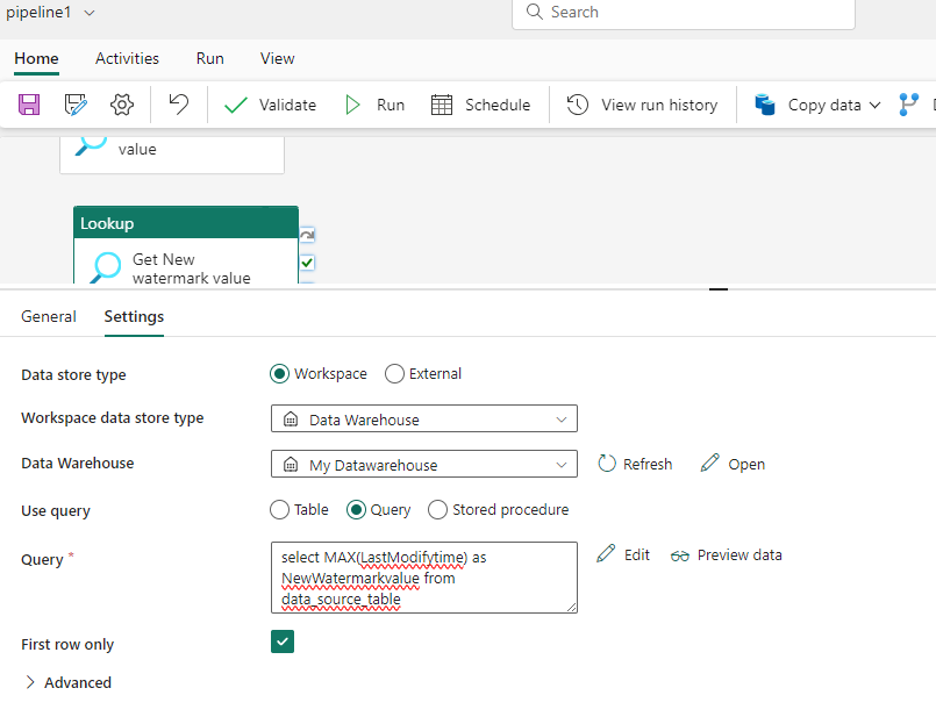Screen dimensions: 936x724
Task: Click the Lookup activity magnifier icon
Action: 105,267
